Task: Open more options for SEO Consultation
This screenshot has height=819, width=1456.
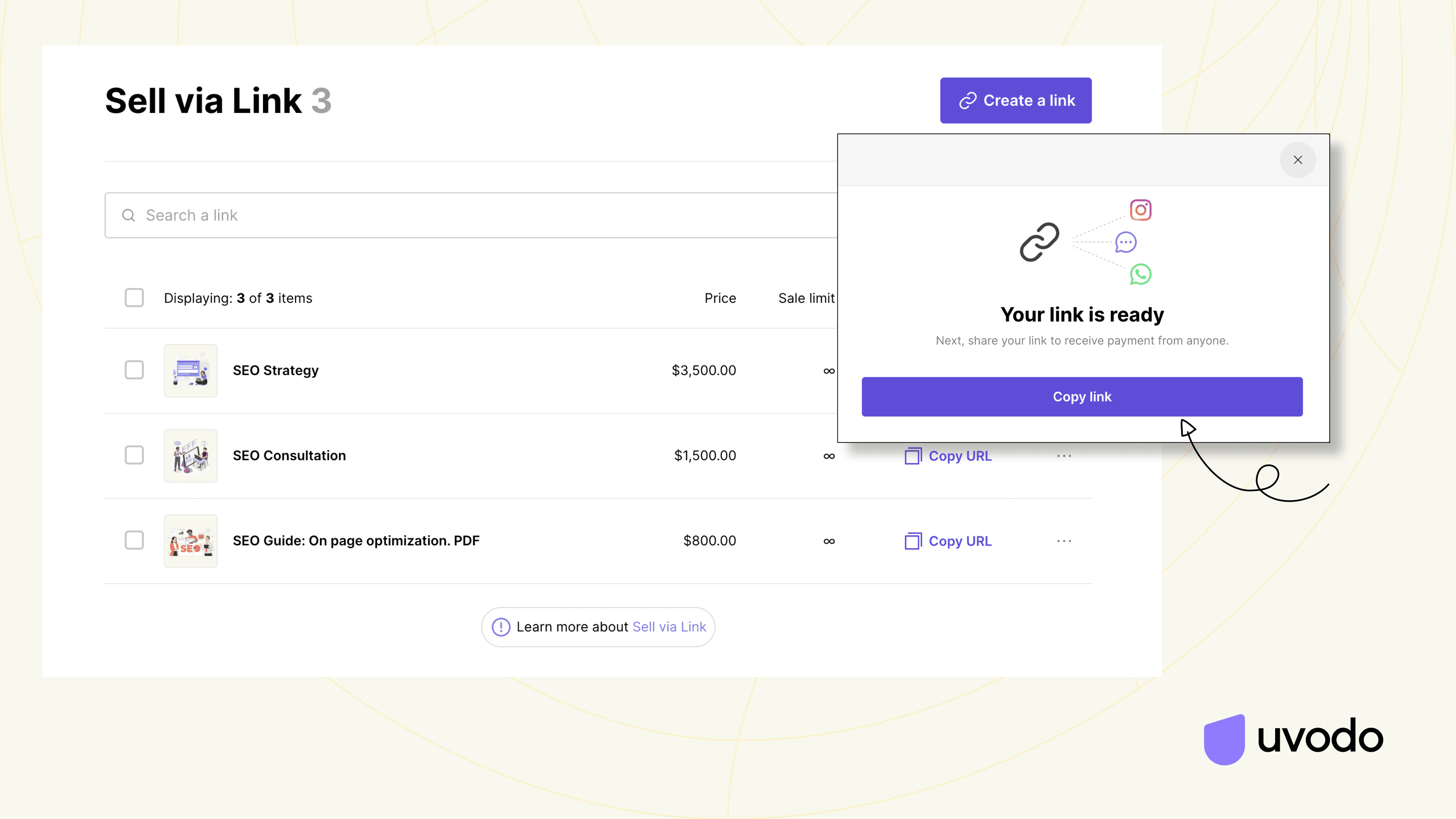Action: [x=1064, y=456]
